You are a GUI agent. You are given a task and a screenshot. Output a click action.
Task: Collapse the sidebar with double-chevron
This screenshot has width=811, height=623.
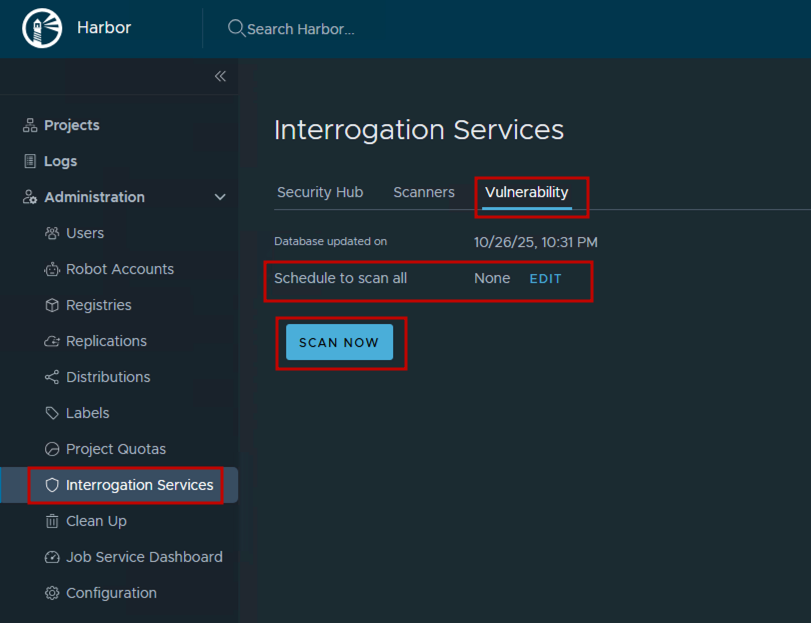pyautogui.click(x=220, y=76)
